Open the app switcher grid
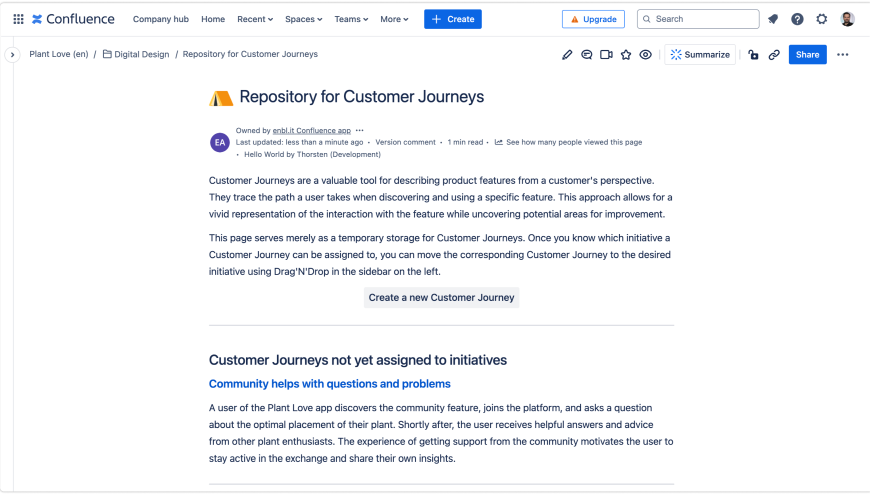 click(x=18, y=19)
